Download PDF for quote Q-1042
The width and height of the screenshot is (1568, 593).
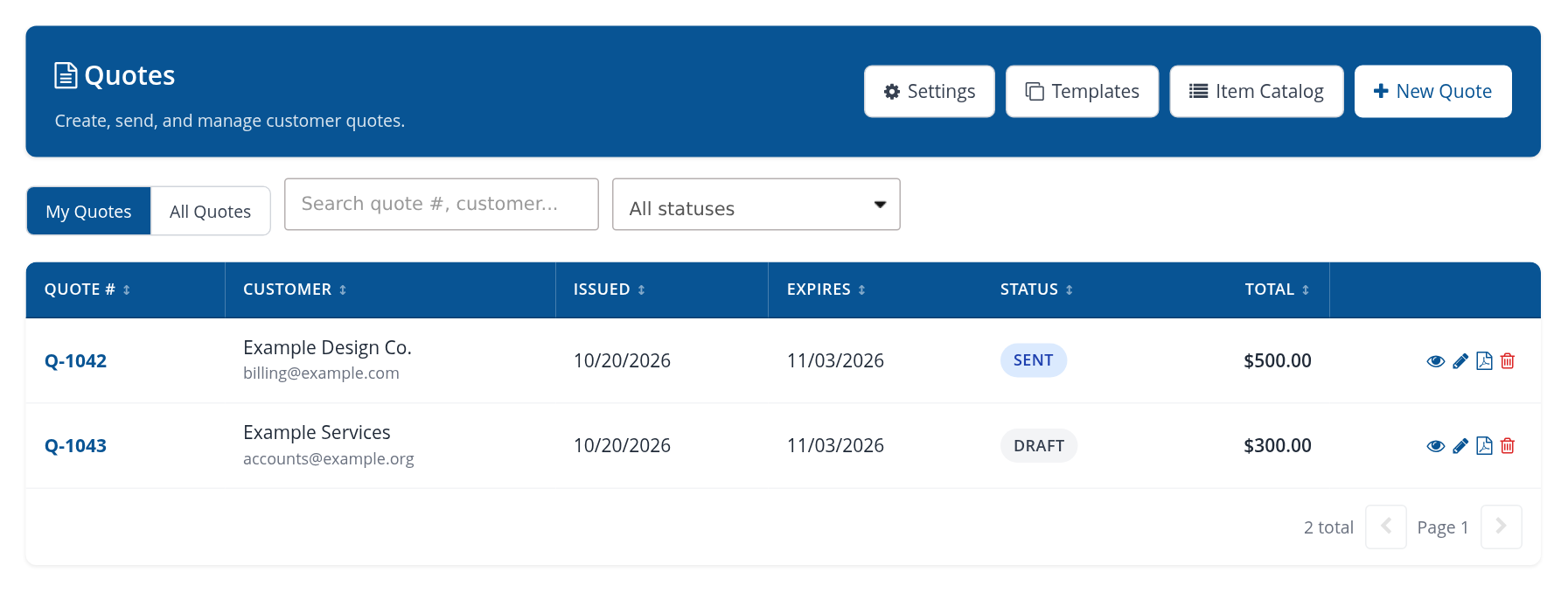point(1484,360)
